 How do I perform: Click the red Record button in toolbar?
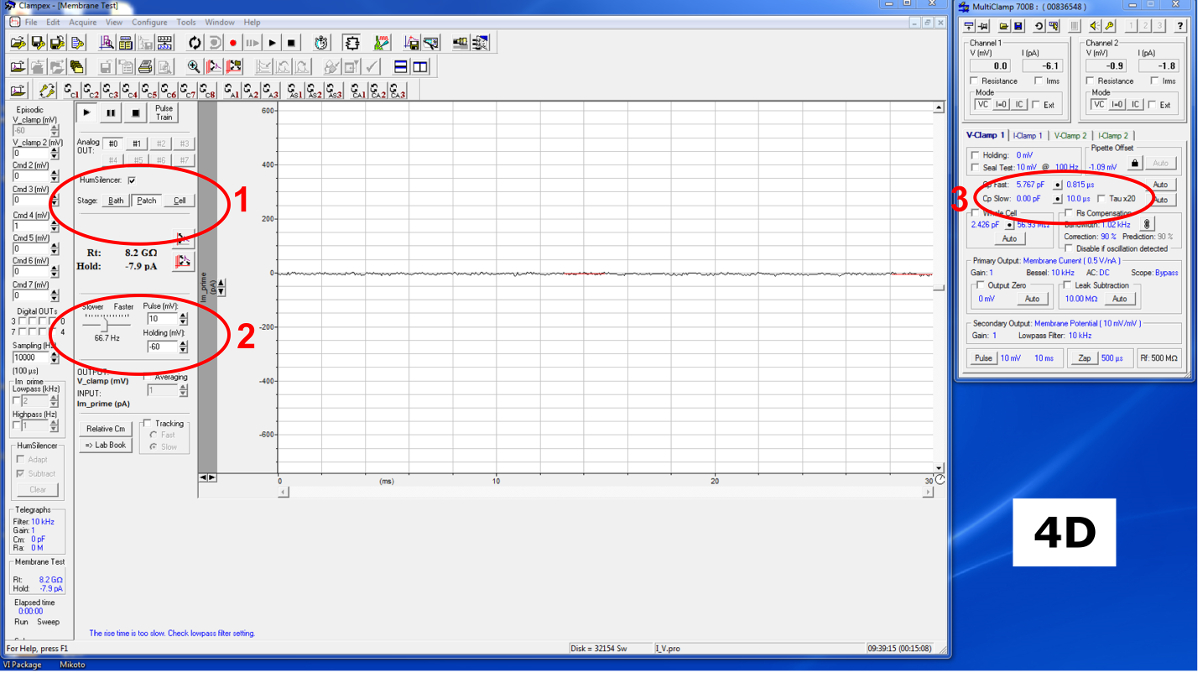(x=233, y=43)
